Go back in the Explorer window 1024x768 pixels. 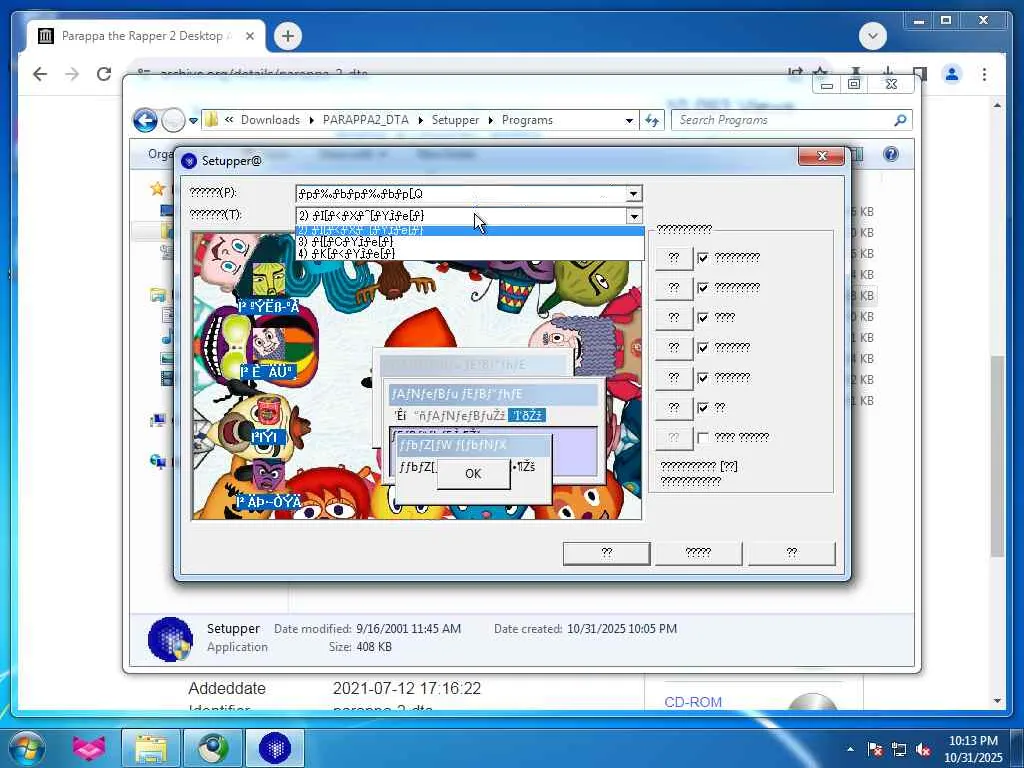145,120
